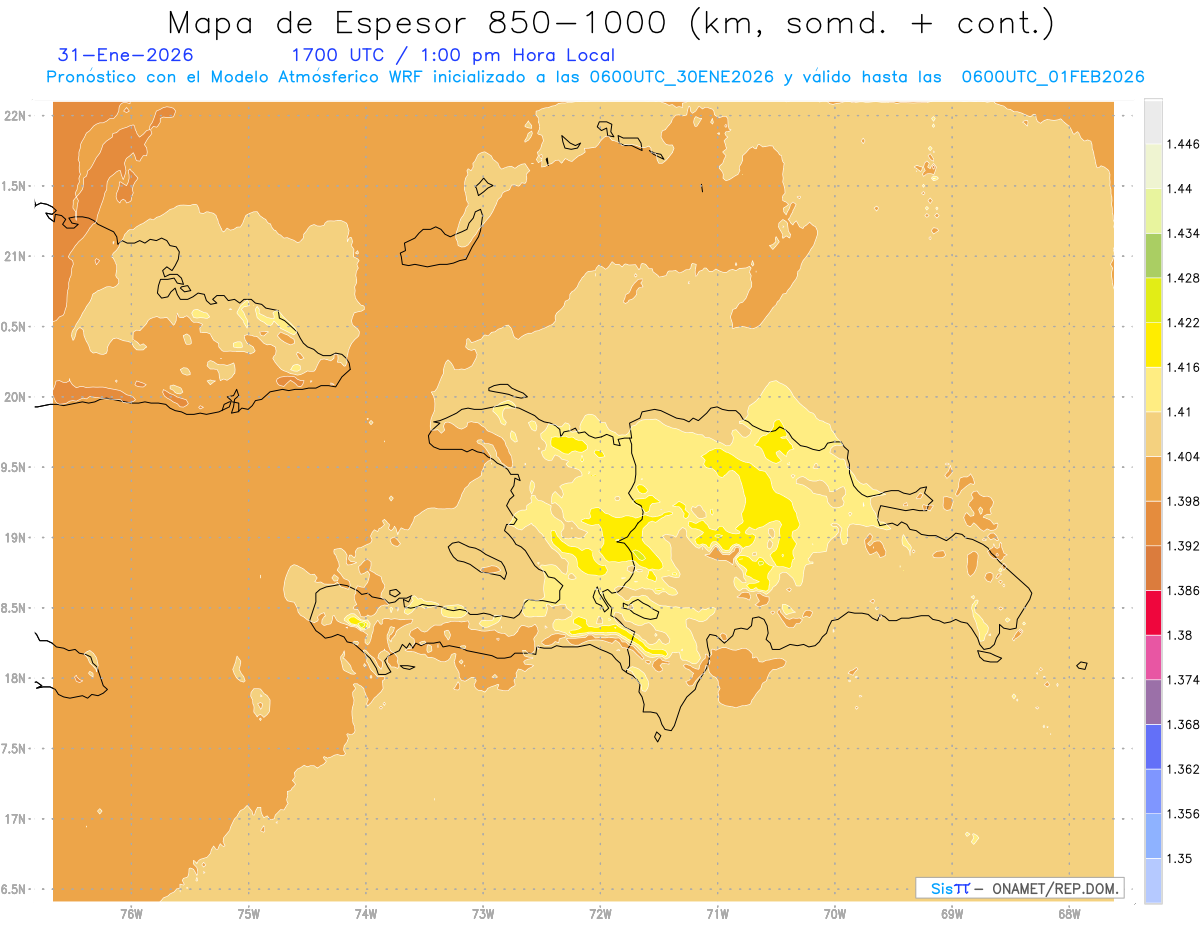The width and height of the screenshot is (1200, 927).
Task: Select colorbar value "1.362"
Action: tap(1185, 769)
